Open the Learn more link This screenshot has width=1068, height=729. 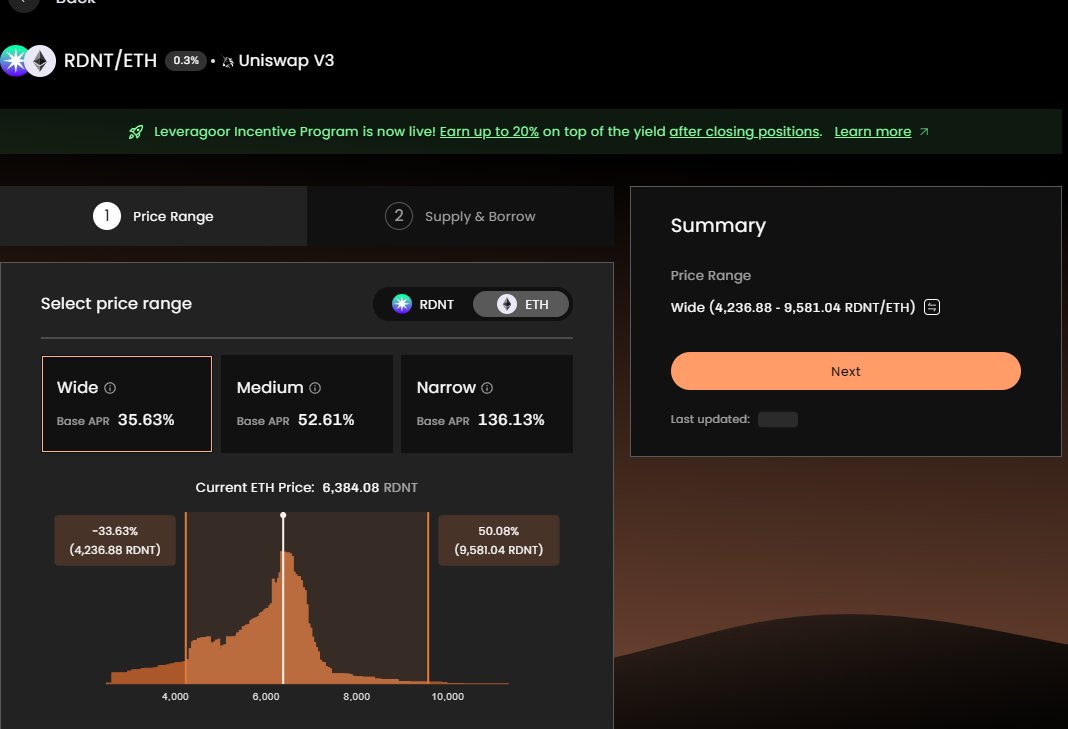873,131
